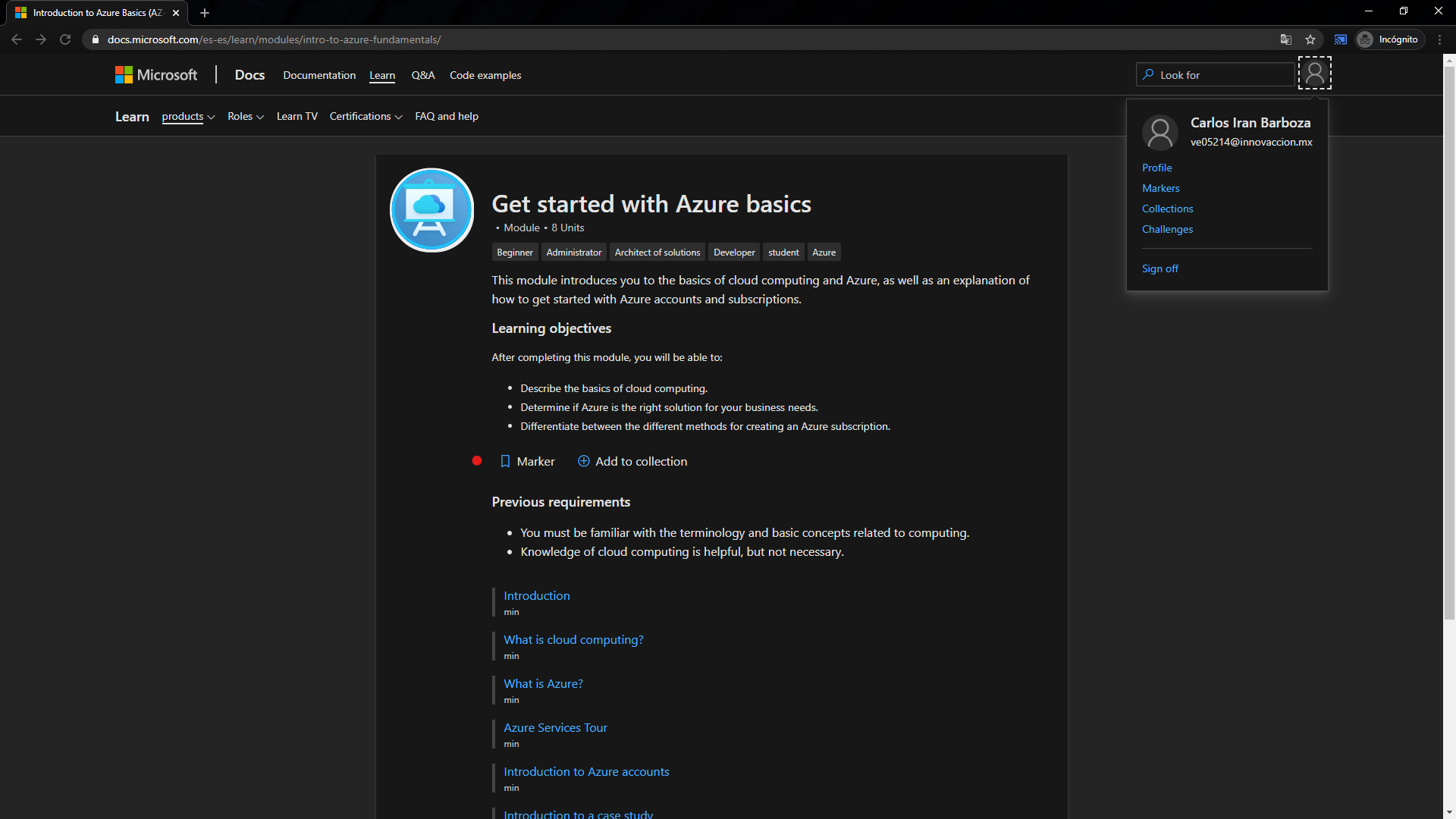Open a new tab with plus button
This screenshot has width=1456, height=819.
[204, 13]
